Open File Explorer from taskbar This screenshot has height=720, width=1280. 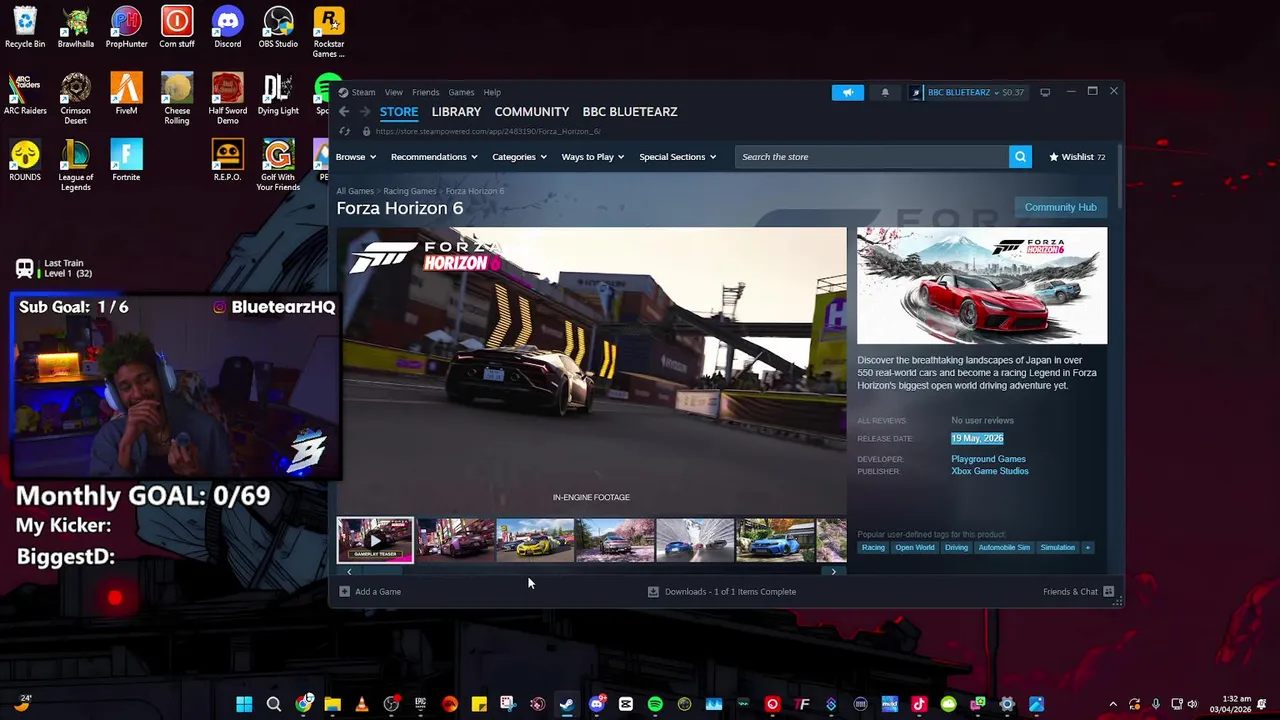tap(332, 704)
